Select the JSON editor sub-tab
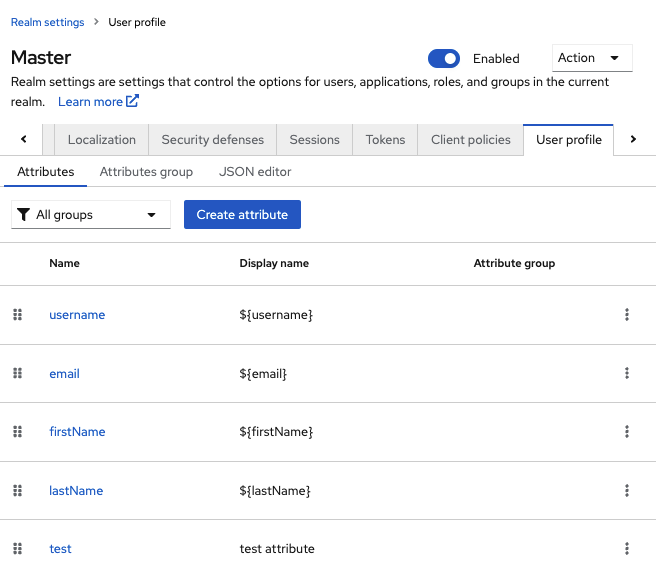 coord(255,172)
